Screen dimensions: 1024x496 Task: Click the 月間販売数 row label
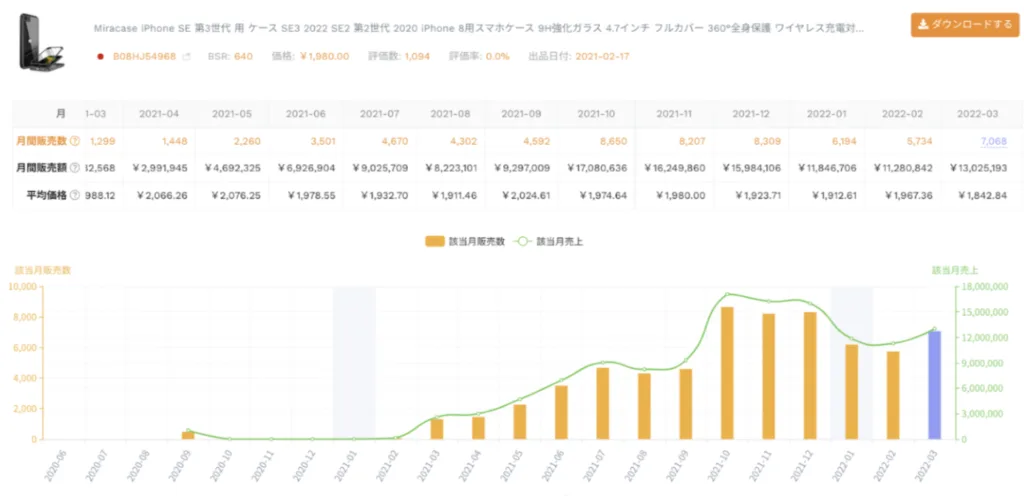41,140
